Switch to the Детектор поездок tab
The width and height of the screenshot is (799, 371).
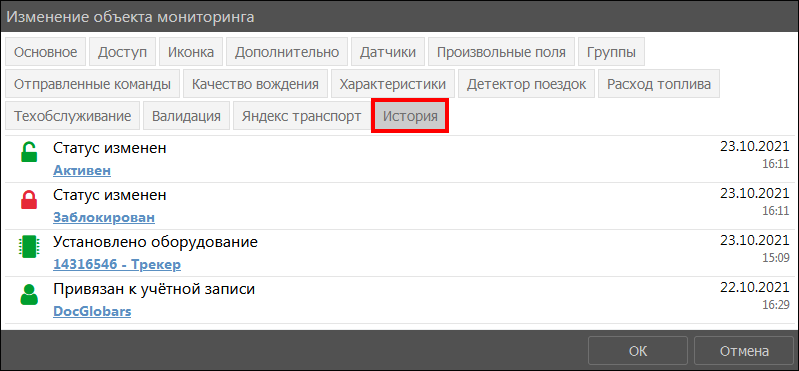pyautogui.click(x=527, y=84)
